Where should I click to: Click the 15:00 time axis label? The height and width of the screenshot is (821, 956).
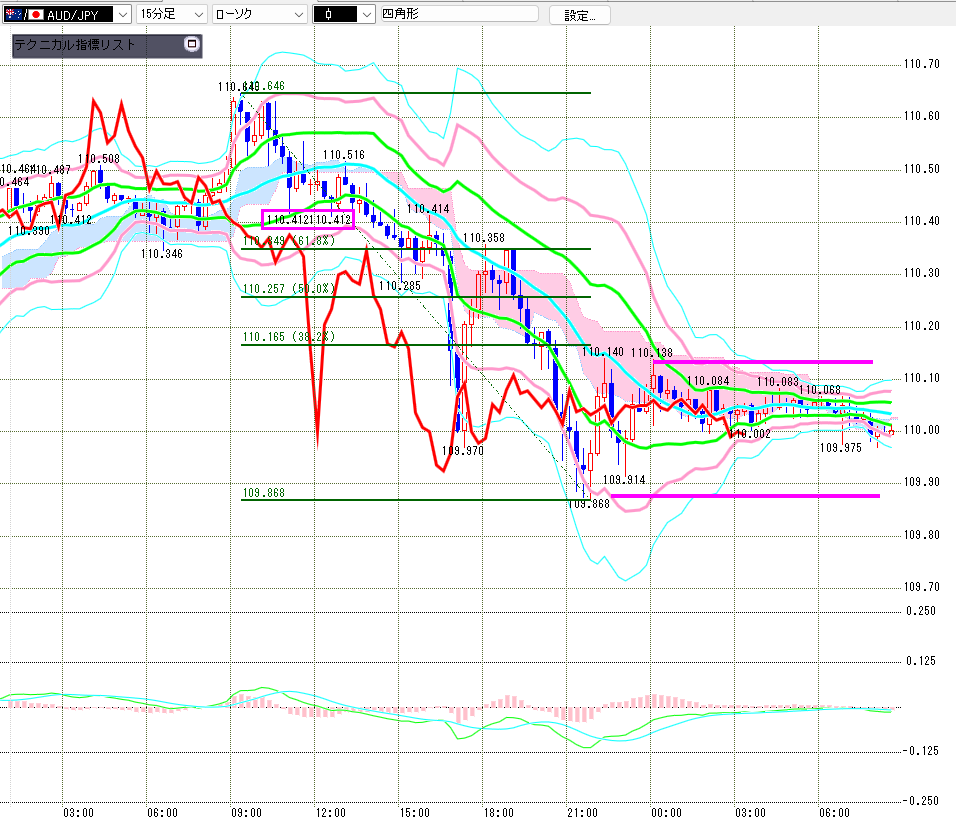pos(415,813)
